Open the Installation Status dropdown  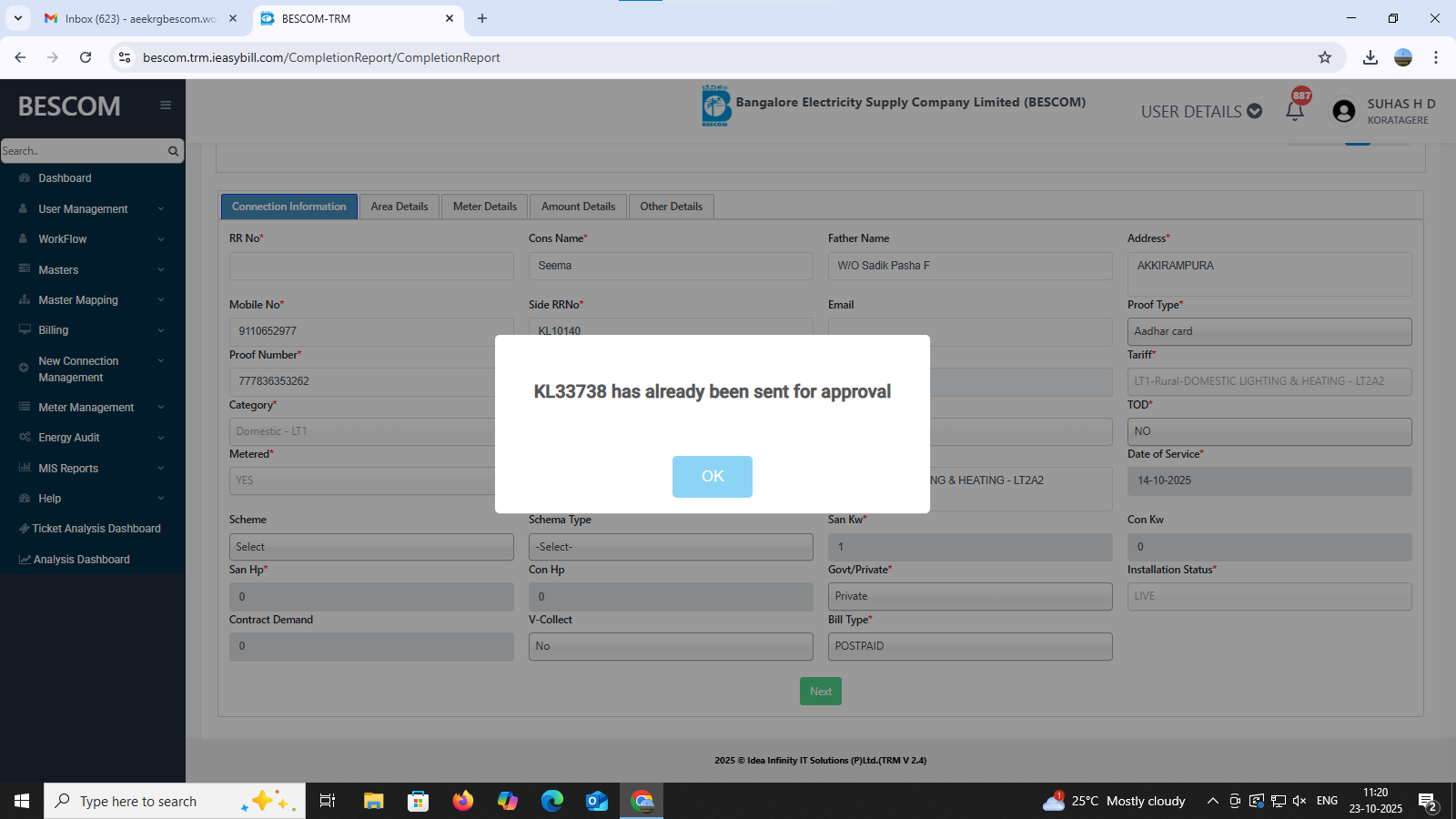(1269, 596)
